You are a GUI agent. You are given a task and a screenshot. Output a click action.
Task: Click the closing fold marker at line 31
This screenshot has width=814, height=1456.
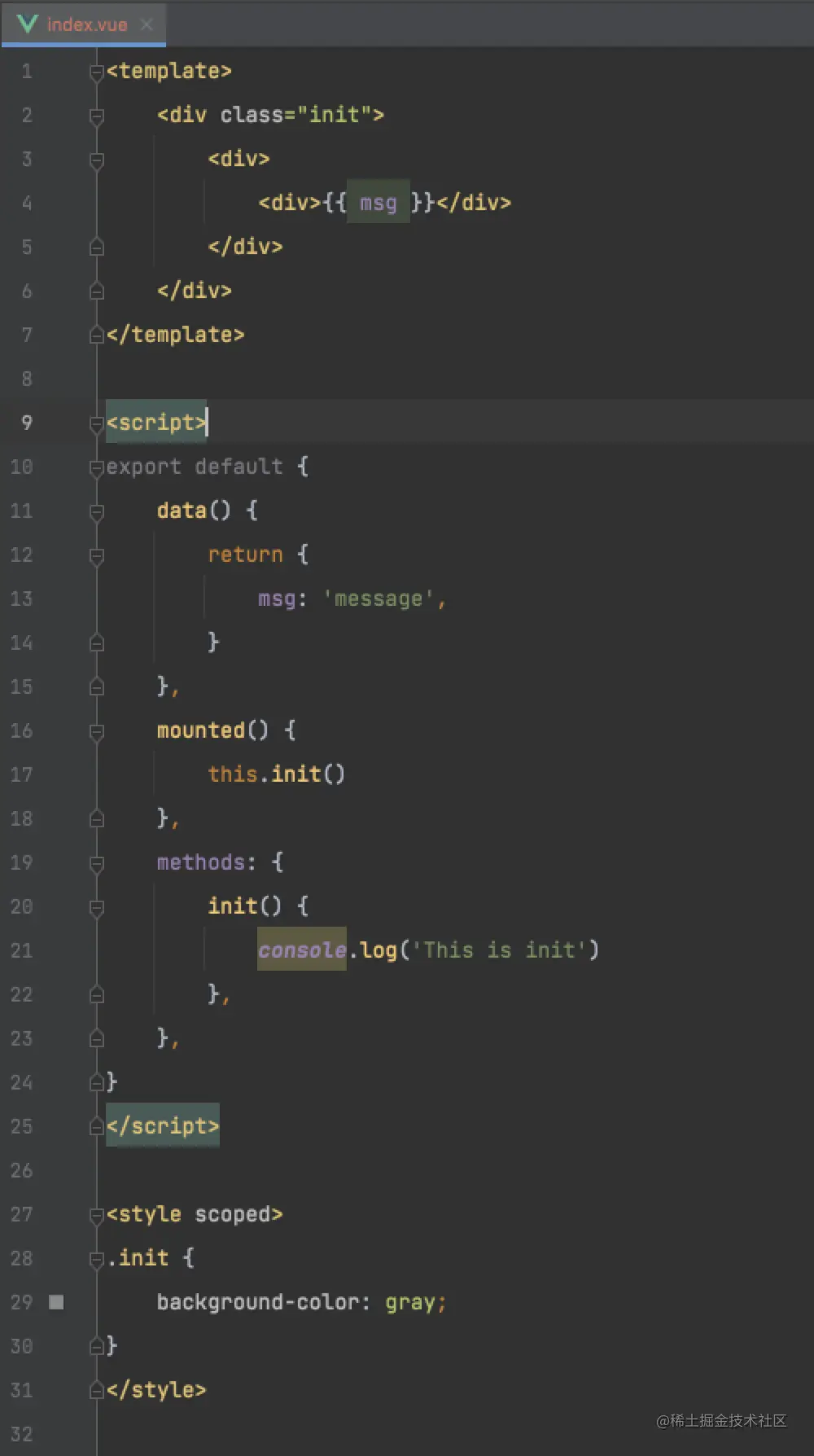pyautogui.click(x=97, y=1390)
